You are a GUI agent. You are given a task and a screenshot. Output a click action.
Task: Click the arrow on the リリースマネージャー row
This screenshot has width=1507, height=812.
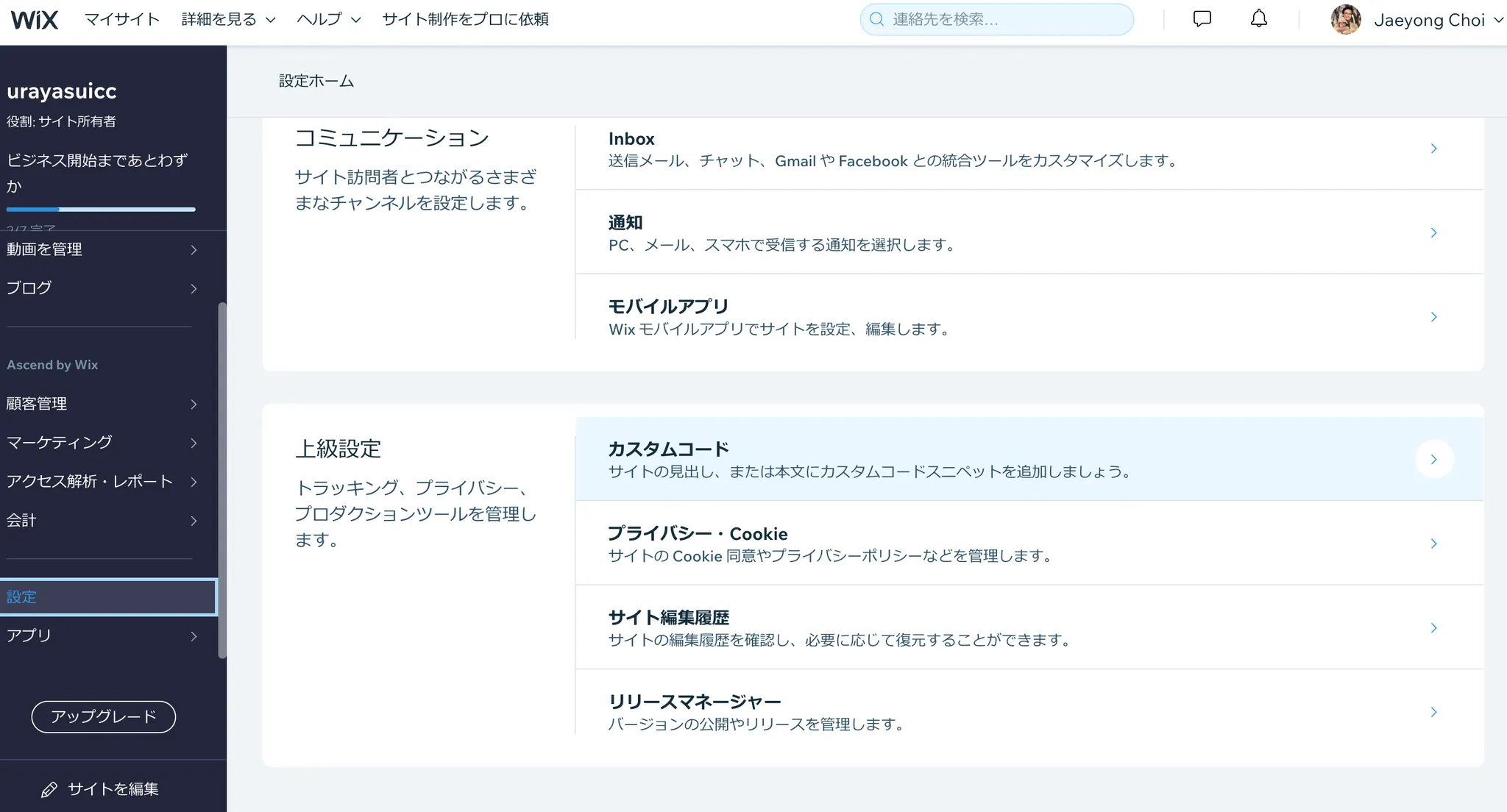1433,712
